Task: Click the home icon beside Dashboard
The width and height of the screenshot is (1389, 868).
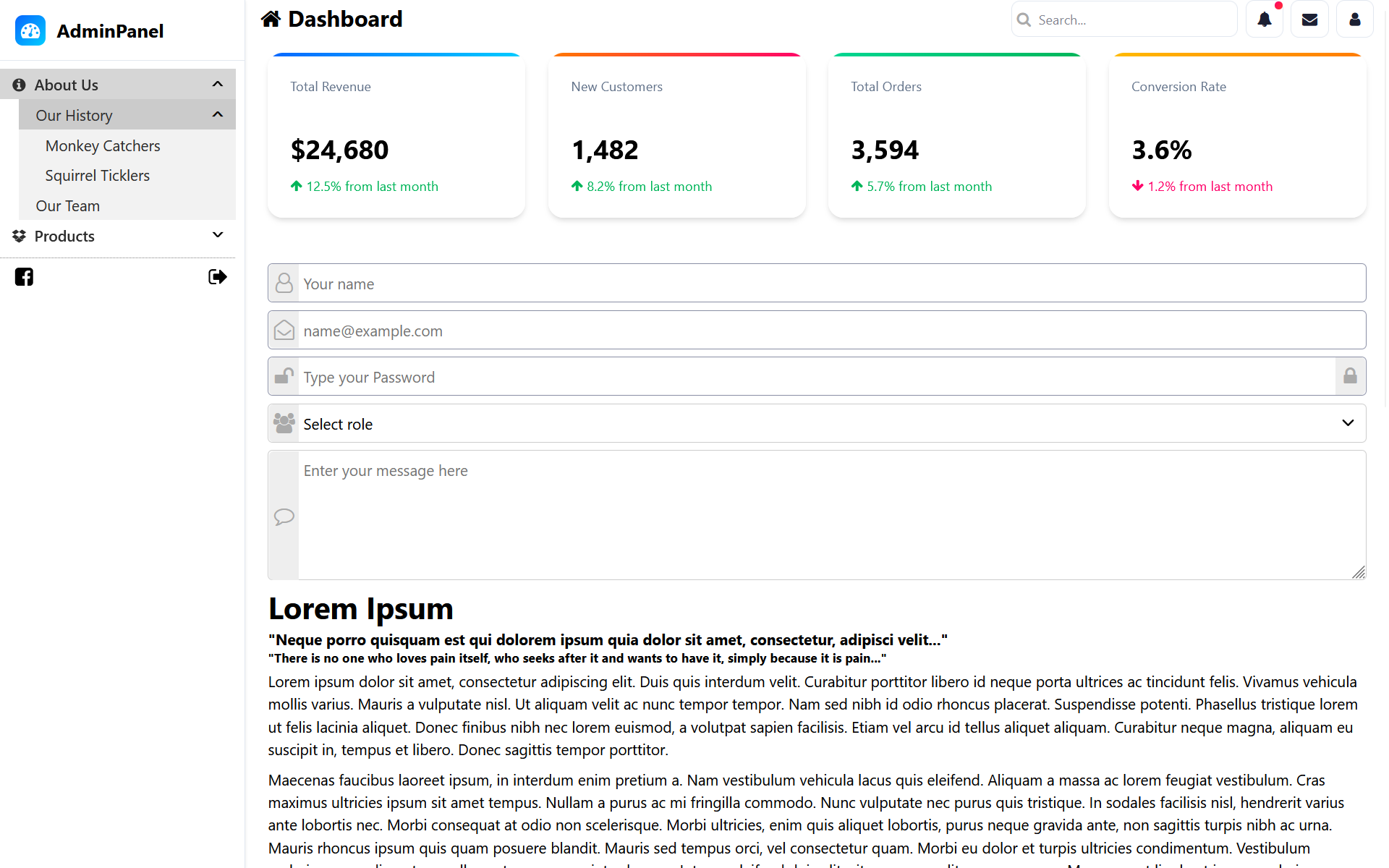Action: tap(271, 19)
